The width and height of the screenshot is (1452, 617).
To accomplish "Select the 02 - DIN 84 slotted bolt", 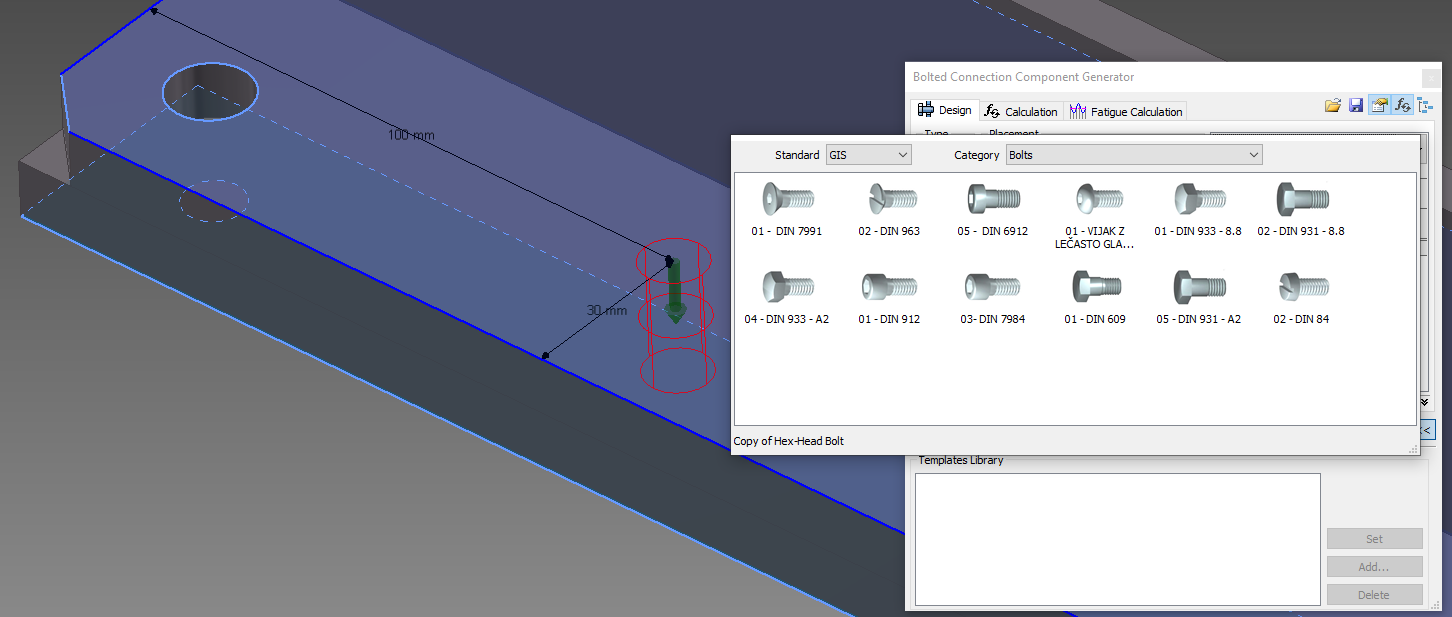I will [x=1300, y=297].
